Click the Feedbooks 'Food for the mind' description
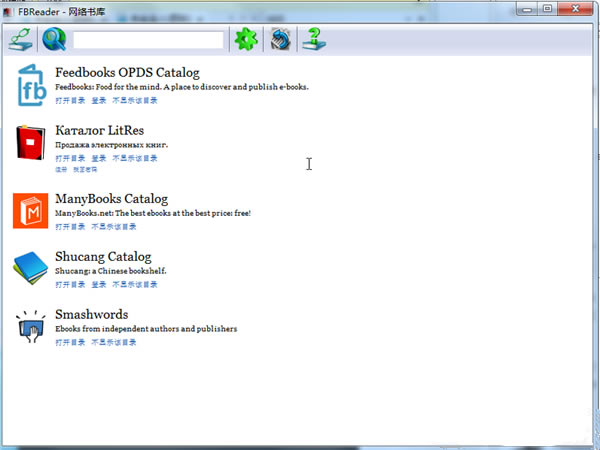600x450 pixels. (x=182, y=87)
